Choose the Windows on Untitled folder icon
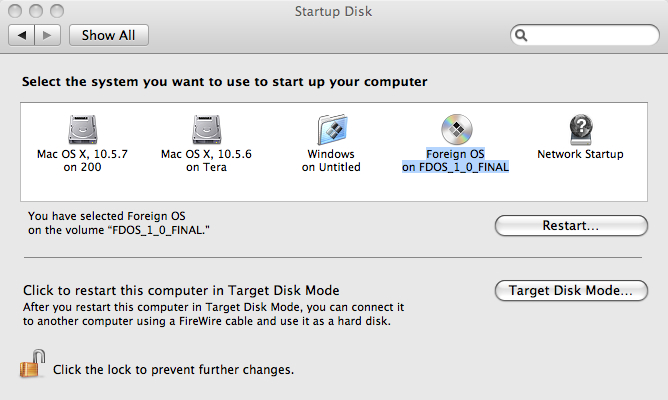The width and height of the screenshot is (668, 400). click(x=332, y=129)
